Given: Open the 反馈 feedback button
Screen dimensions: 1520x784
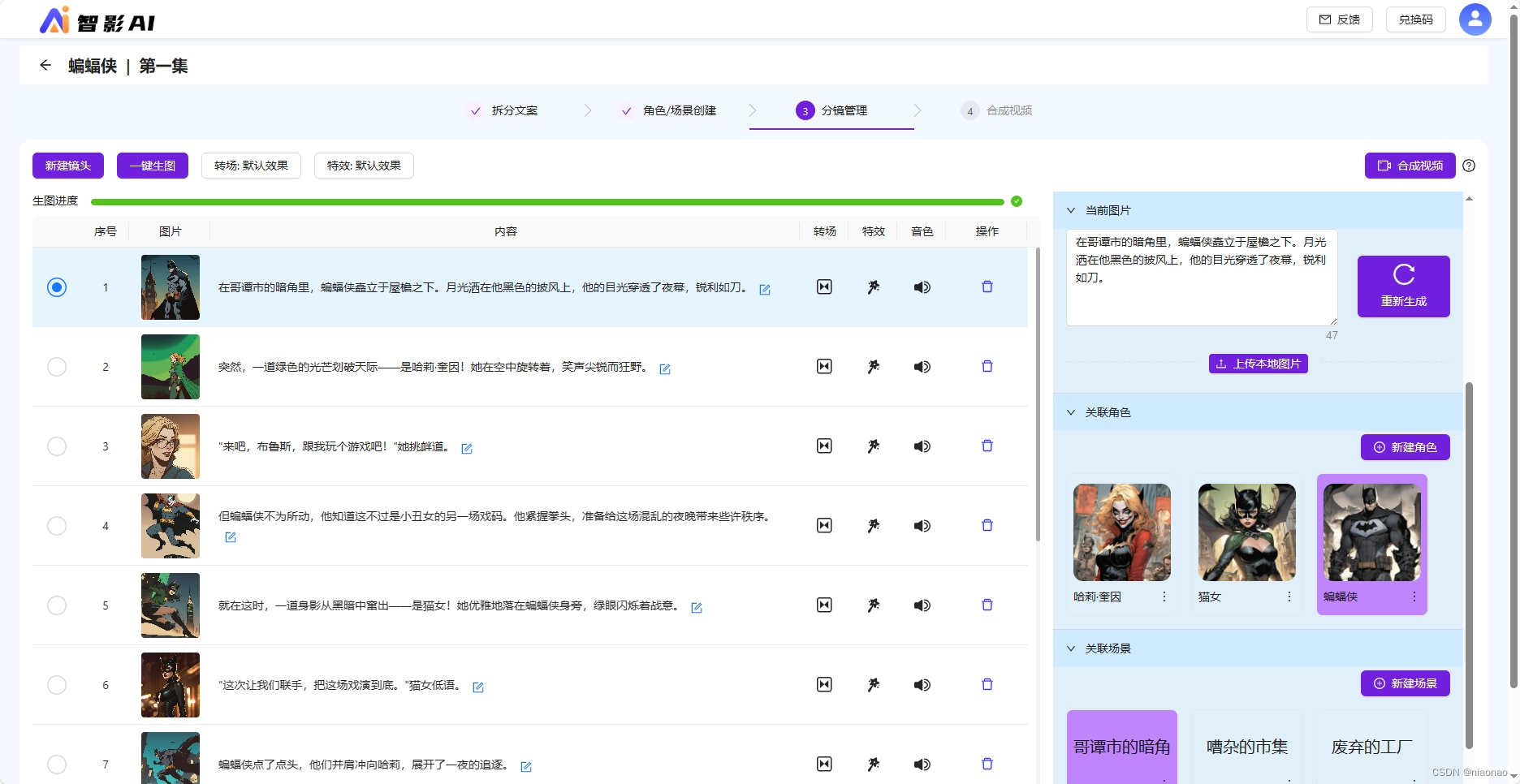Looking at the screenshot, I should [1339, 19].
